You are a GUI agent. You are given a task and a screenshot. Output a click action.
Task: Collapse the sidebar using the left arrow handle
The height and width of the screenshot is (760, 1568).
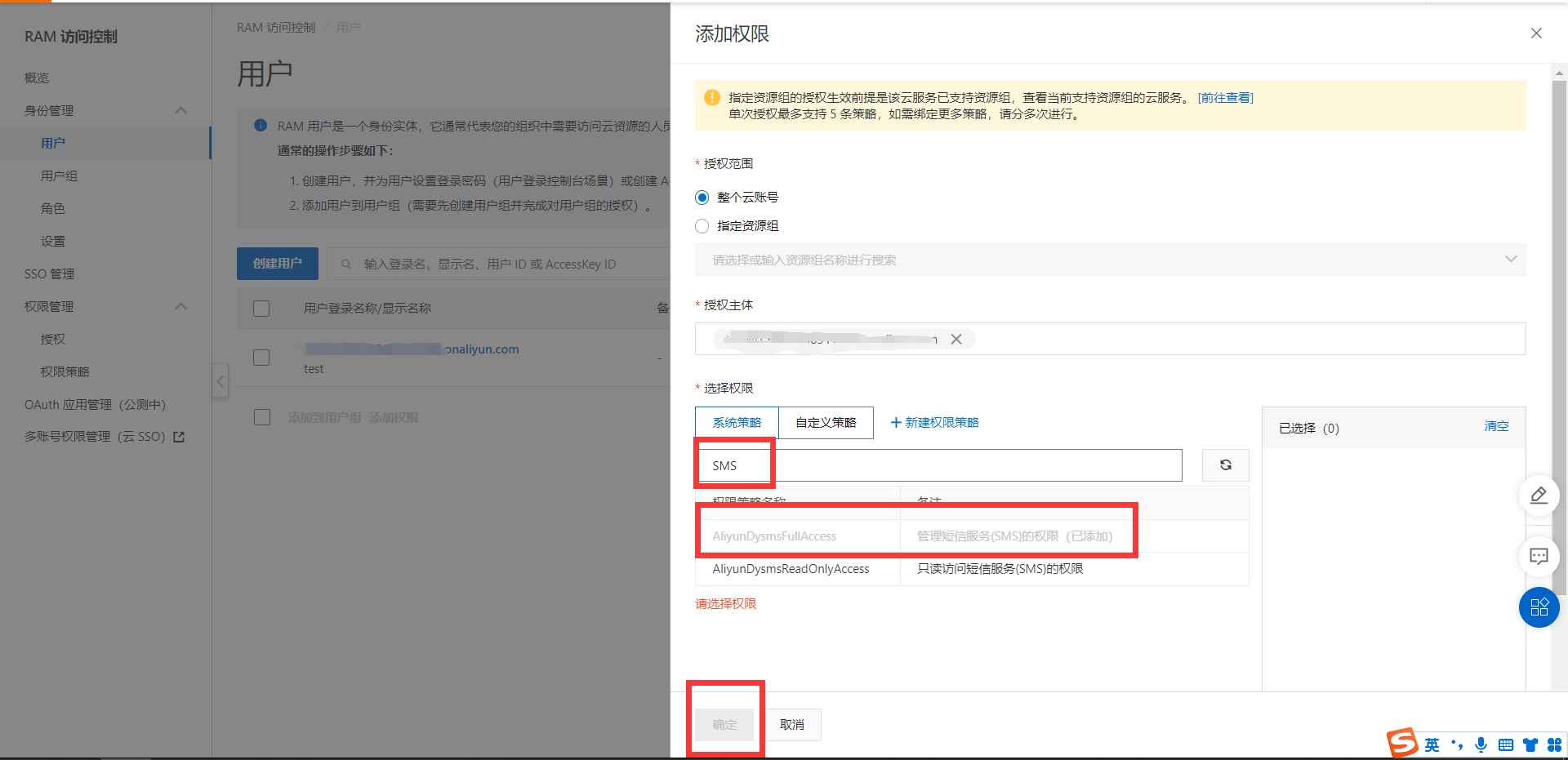coord(220,381)
